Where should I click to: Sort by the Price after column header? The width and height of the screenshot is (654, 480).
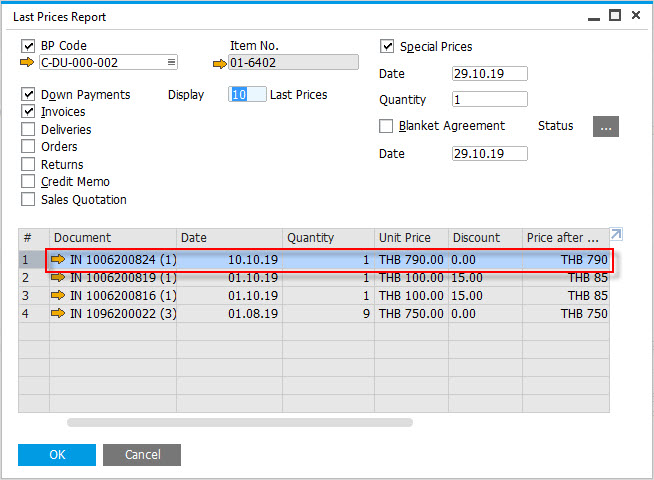566,238
